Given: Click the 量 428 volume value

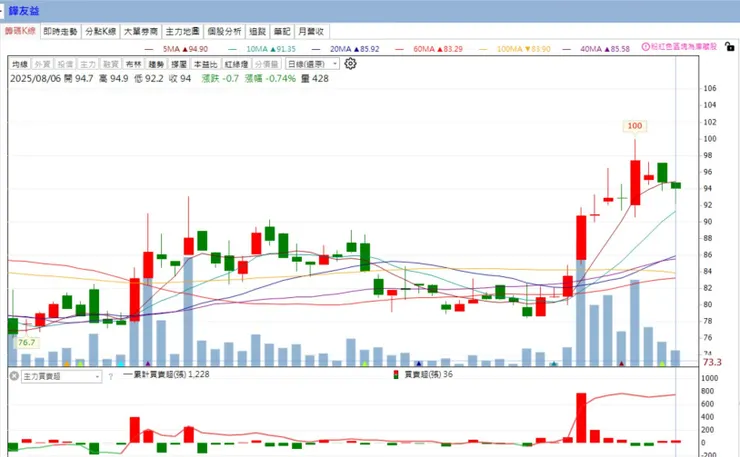Looking at the screenshot, I should [315, 79].
